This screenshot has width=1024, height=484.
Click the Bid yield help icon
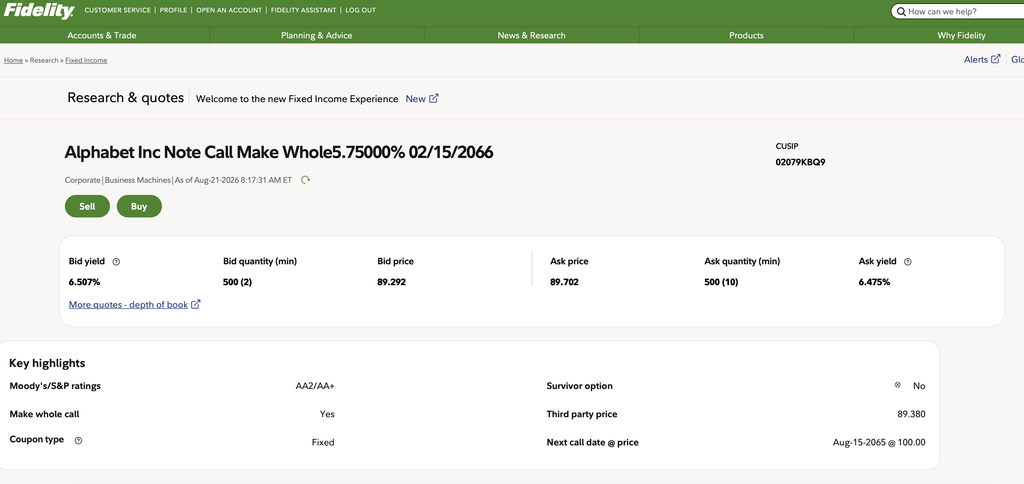pos(116,262)
